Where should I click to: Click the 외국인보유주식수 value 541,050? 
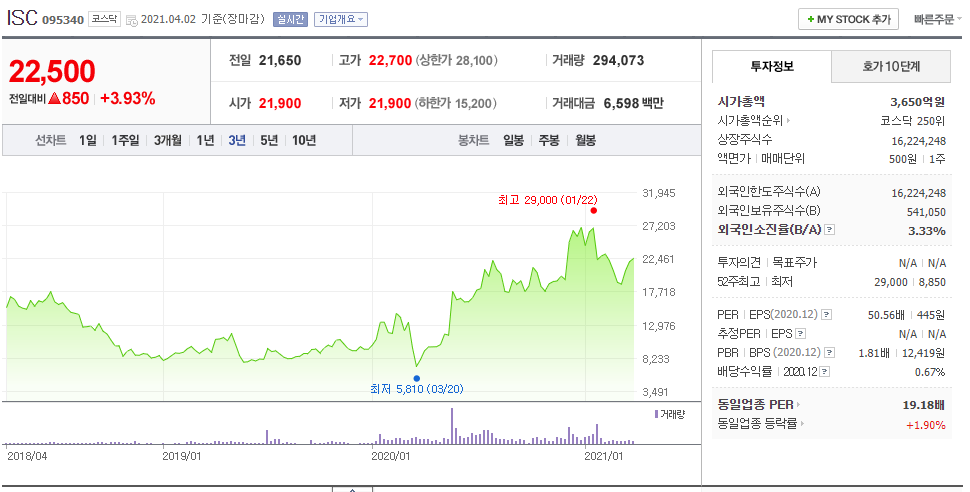coord(926,212)
